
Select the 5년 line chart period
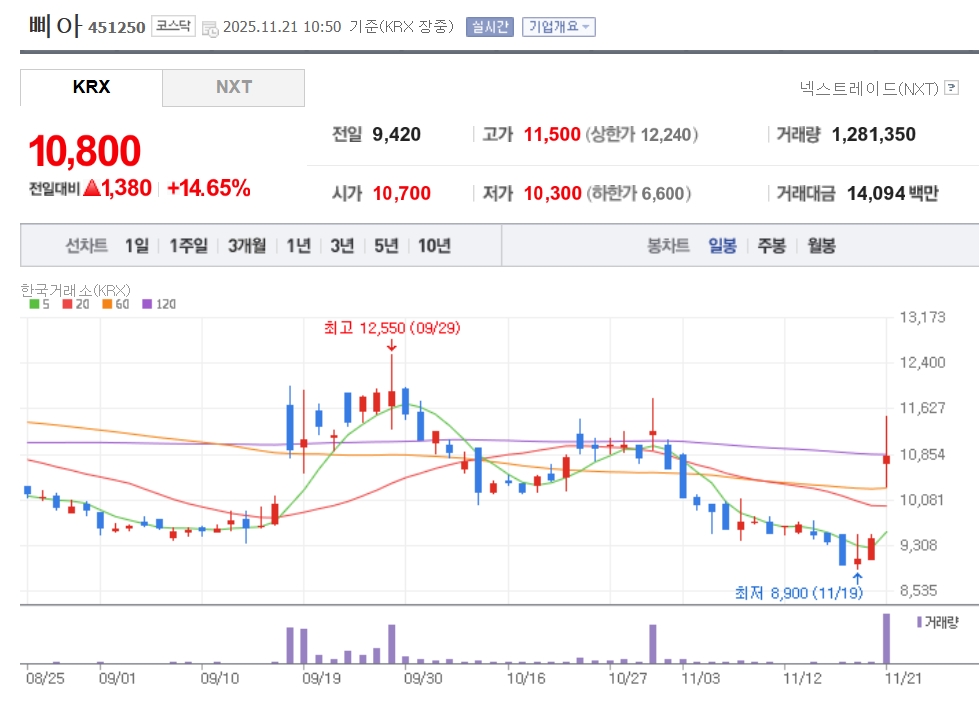pos(386,245)
